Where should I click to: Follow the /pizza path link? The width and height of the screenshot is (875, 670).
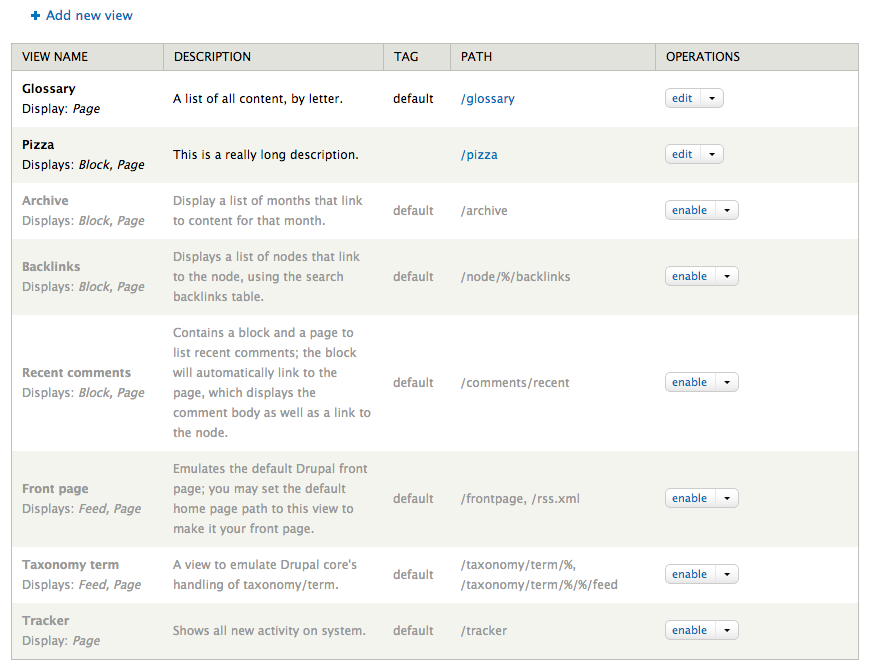pyautogui.click(x=479, y=155)
